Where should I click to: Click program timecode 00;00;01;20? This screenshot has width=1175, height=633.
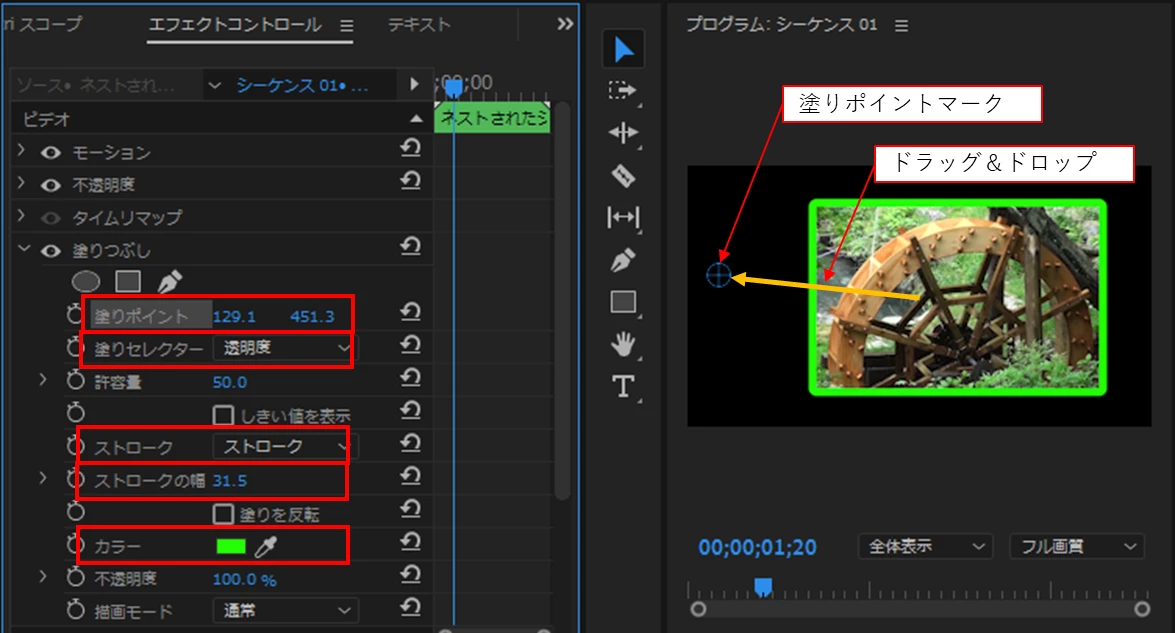click(758, 548)
